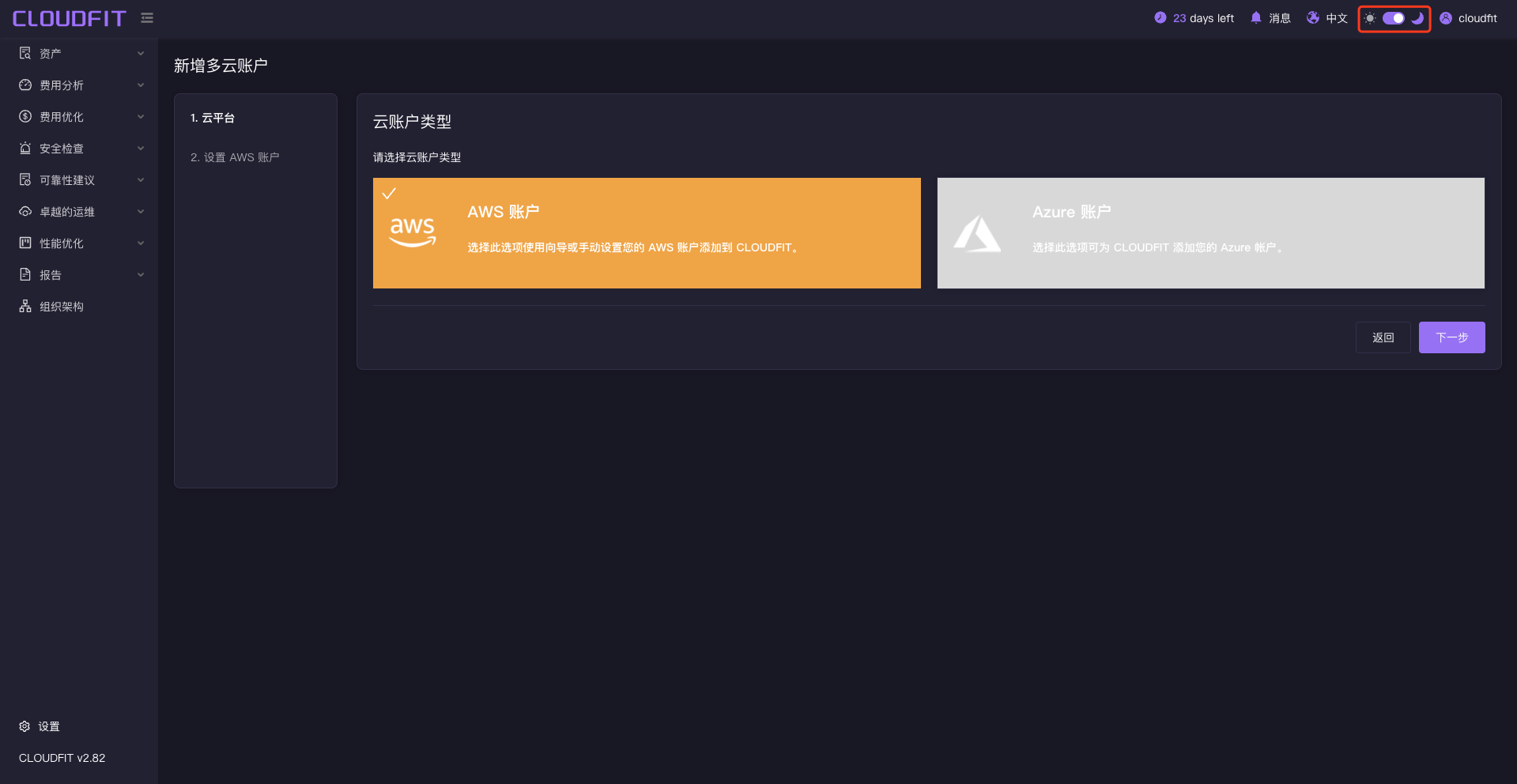Open the 中文 language dropdown
1517x784 pixels.
1327,18
